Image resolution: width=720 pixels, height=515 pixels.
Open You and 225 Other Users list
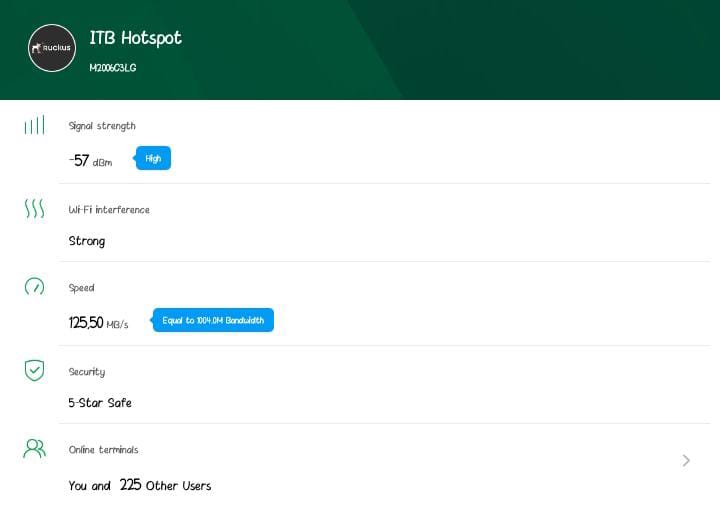point(139,485)
